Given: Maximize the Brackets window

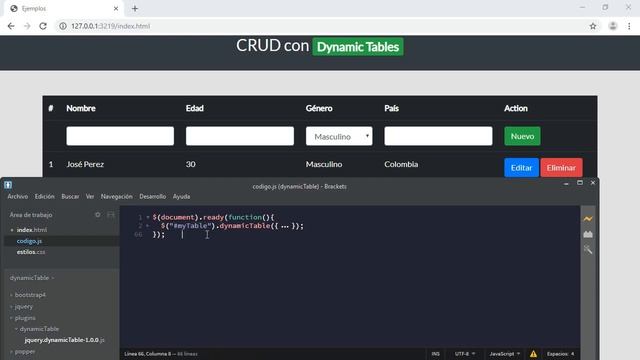Looking at the screenshot, I should click(580, 183).
